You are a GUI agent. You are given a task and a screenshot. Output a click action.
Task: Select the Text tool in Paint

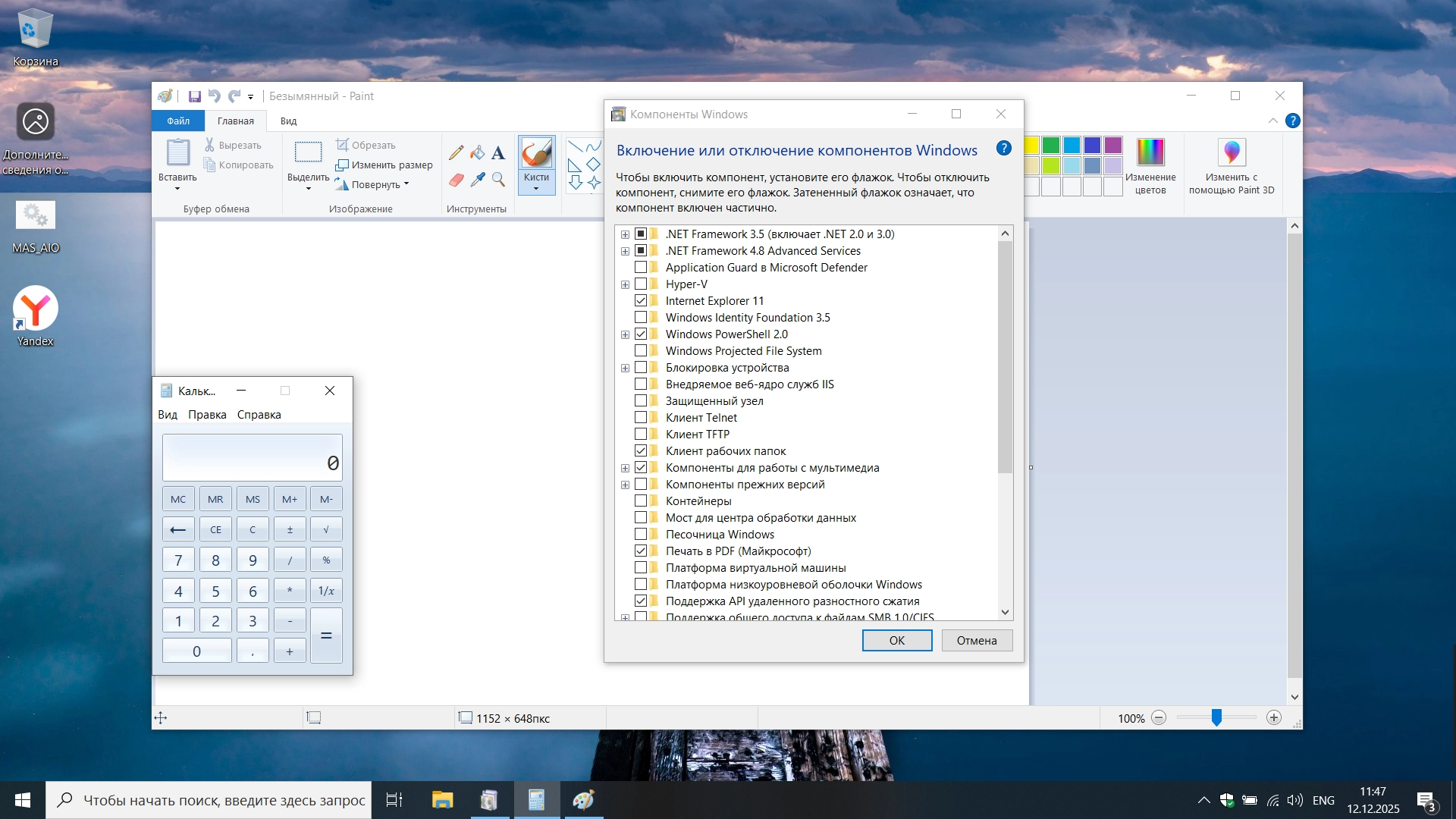498,152
